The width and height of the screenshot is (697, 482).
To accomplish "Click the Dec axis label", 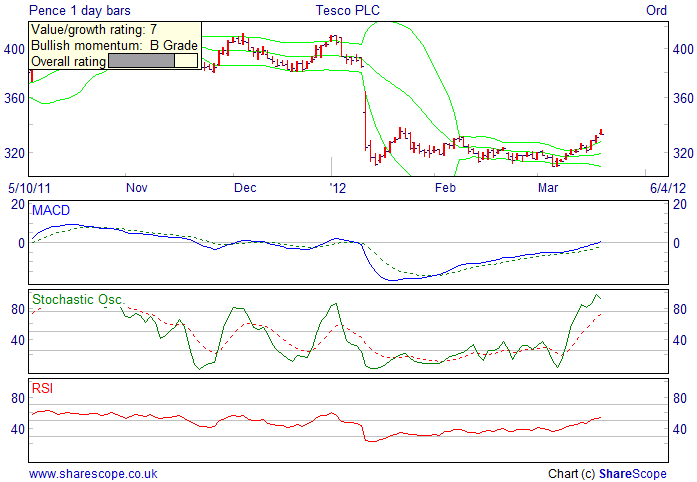I will click(x=245, y=188).
